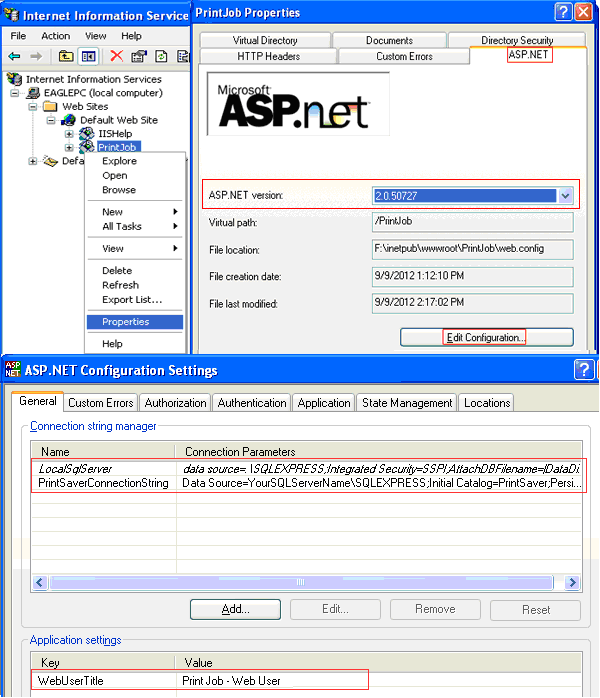Viewport: 600px width, 698px height.
Task: Click the Back arrow in IIS toolbar
Action: click(14, 56)
